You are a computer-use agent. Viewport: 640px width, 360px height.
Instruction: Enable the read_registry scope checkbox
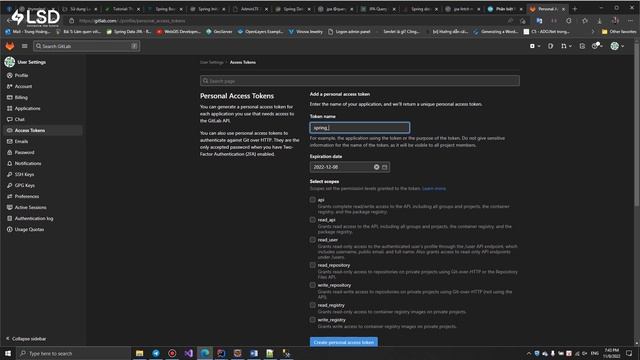click(313, 305)
